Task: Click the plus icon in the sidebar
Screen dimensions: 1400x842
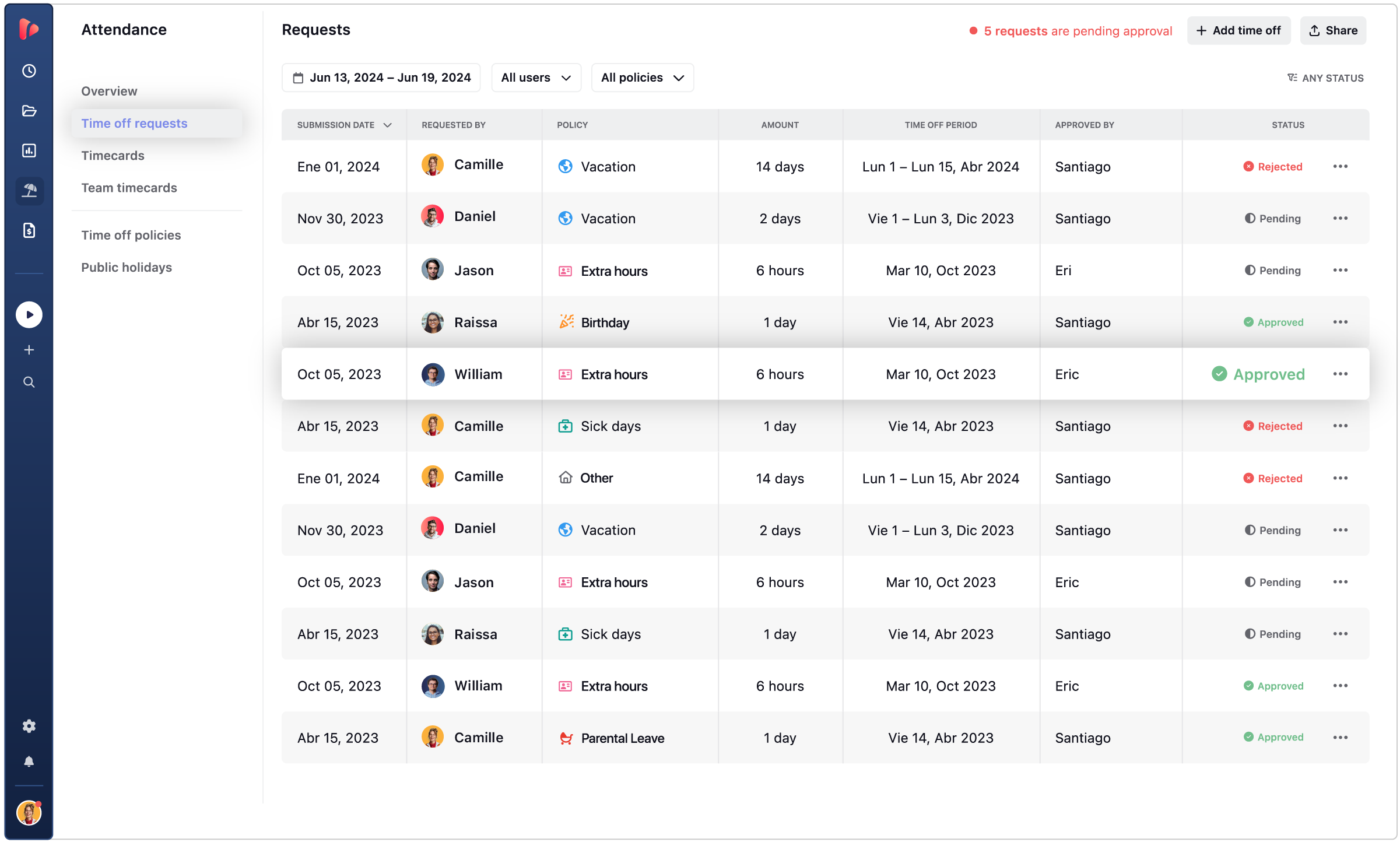Action: [29, 349]
